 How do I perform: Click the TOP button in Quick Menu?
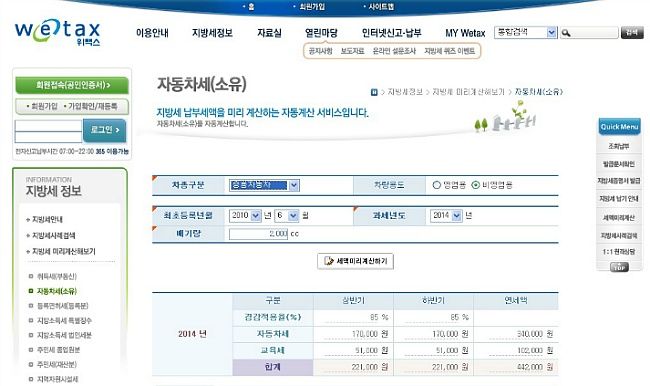[619, 267]
